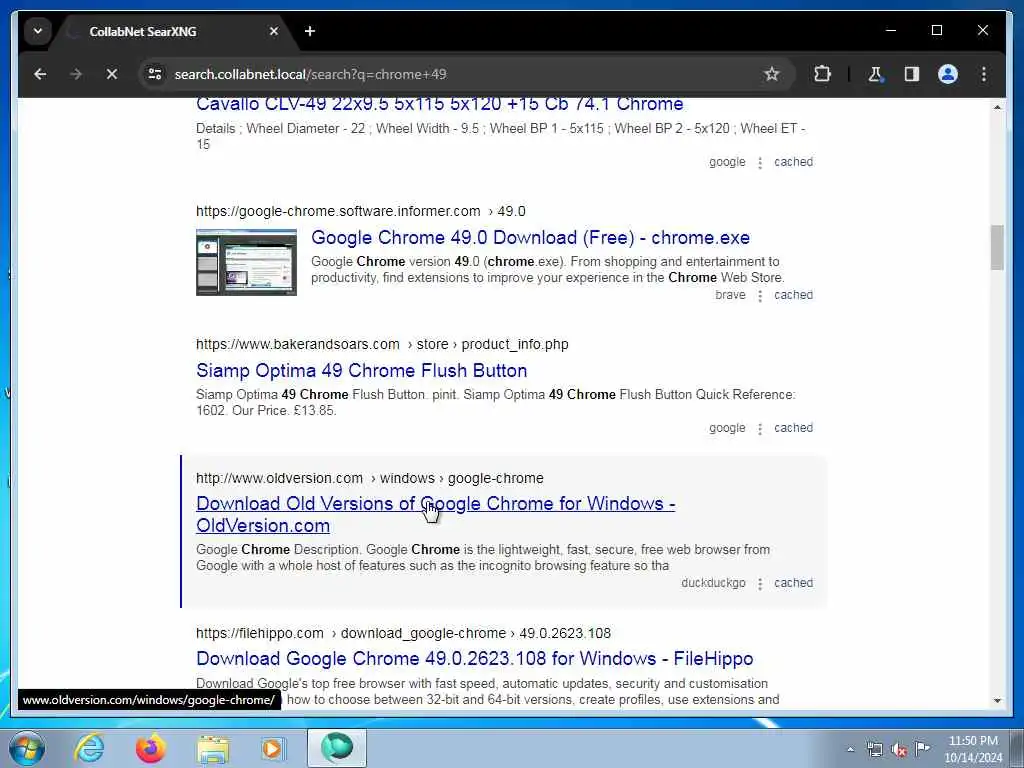Click the scrollbar down arrow

pyautogui.click(x=997, y=701)
